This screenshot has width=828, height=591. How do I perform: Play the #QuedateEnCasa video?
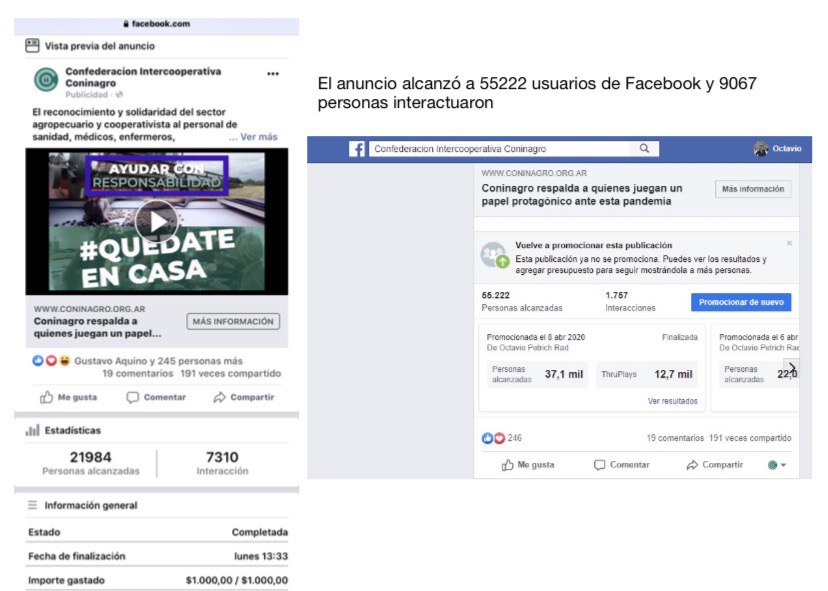pyautogui.click(x=156, y=222)
